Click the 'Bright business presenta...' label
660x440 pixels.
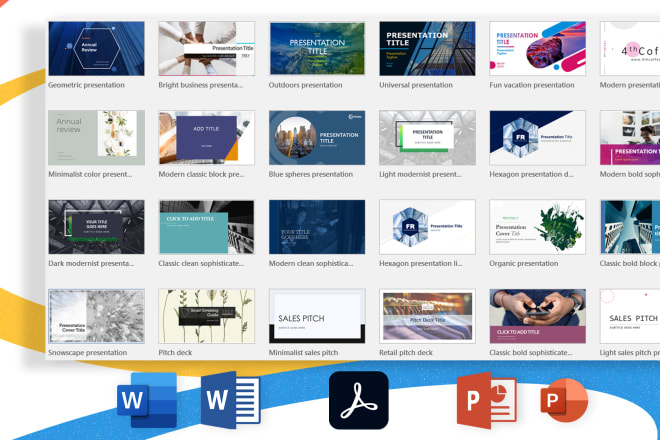pos(201,85)
